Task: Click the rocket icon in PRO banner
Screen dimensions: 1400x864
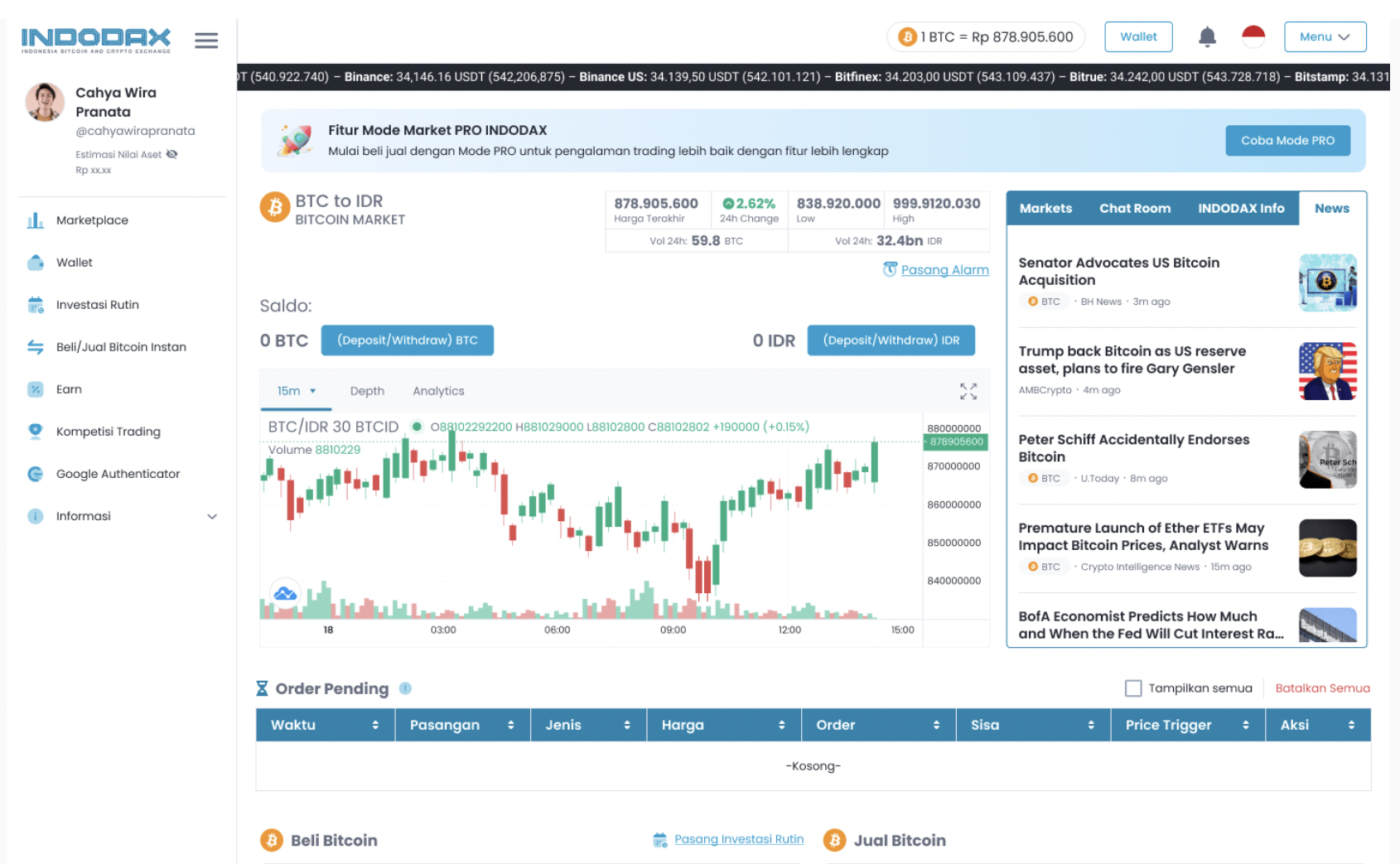Action: [x=294, y=140]
